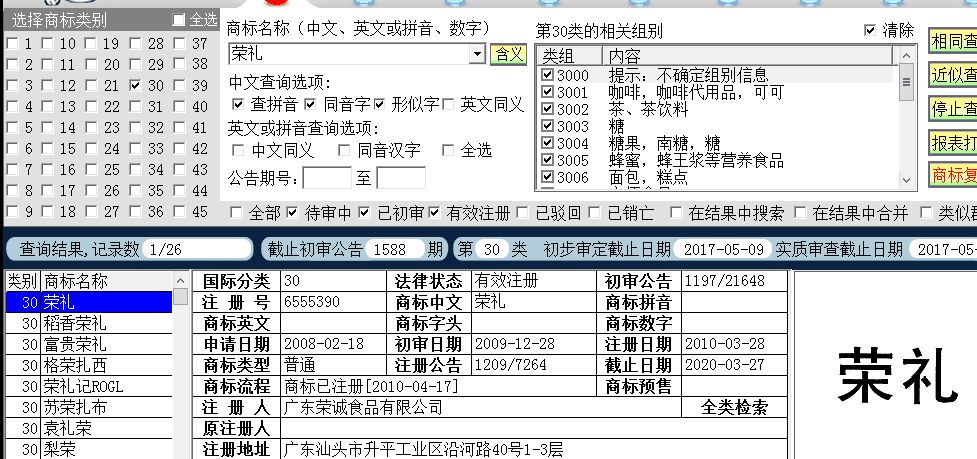The image size is (977, 459).
Task: Toggle the 同音字 option
Action: [x=311, y=103]
